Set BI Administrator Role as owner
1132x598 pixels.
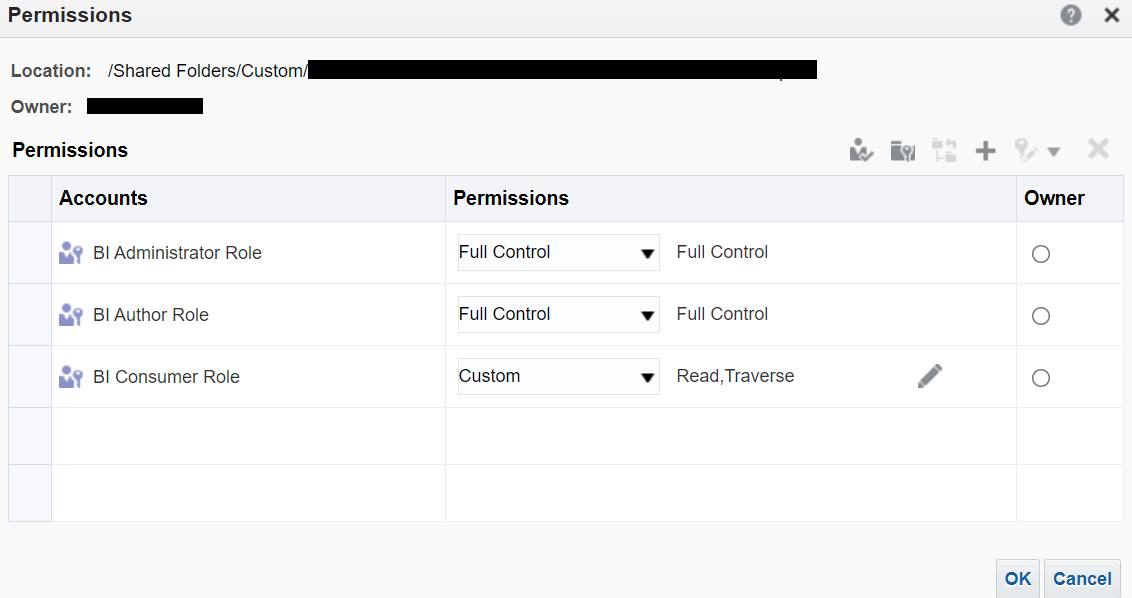[x=1040, y=254]
